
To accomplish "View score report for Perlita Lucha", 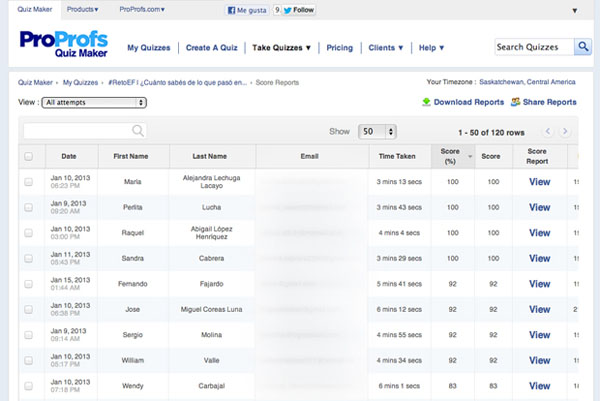I will (x=540, y=207).
